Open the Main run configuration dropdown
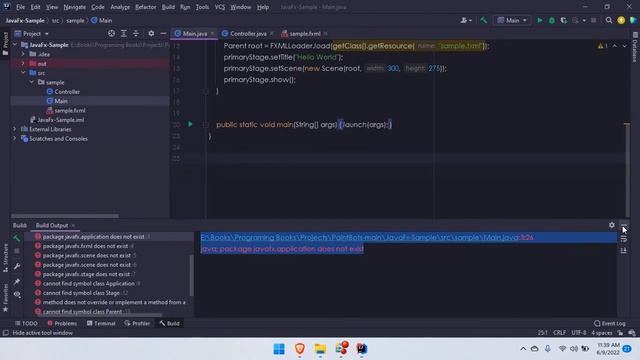 pos(512,20)
